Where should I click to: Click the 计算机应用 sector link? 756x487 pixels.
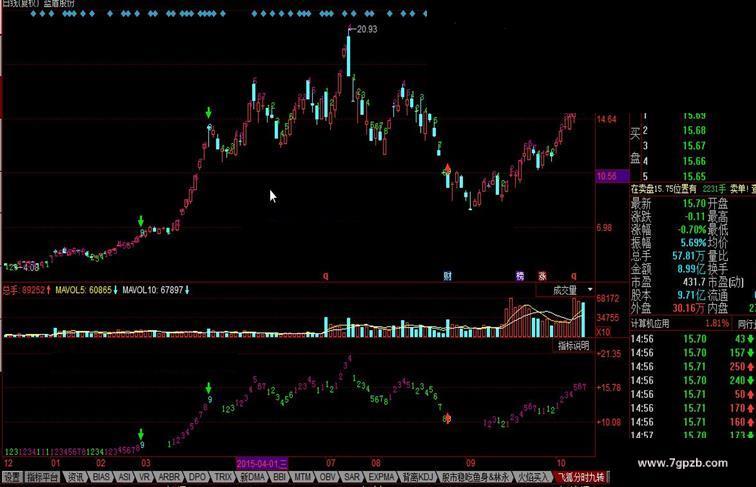[x=650, y=324]
